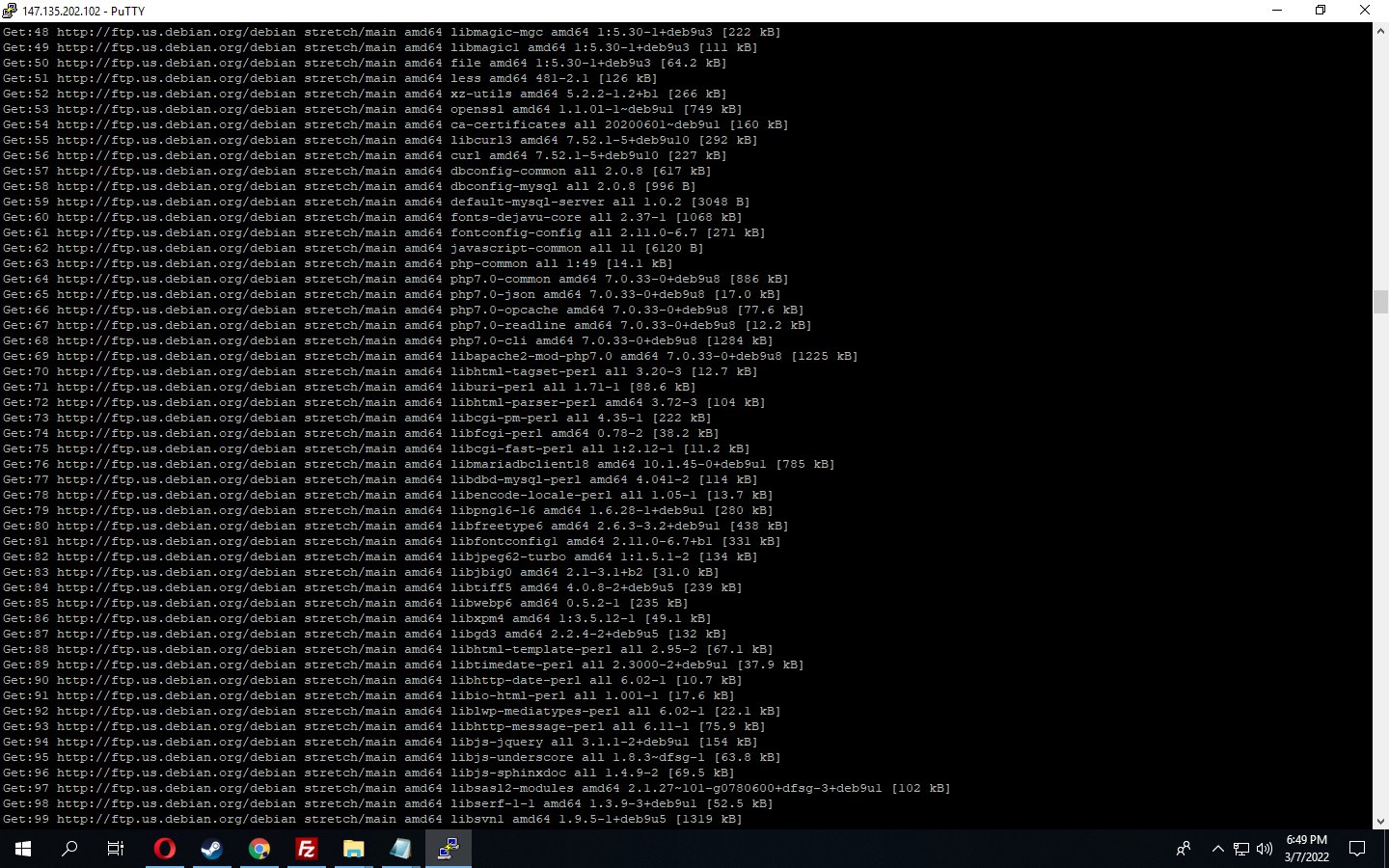The image size is (1389, 868).
Task: Click the Windows Search icon
Action: click(68, 849)
